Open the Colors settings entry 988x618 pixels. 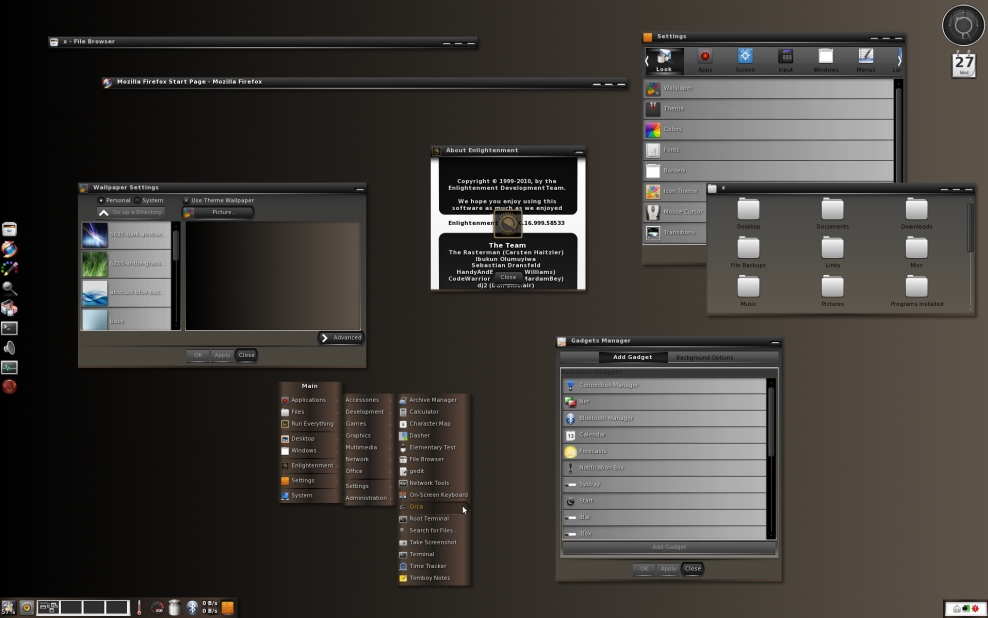700,129
